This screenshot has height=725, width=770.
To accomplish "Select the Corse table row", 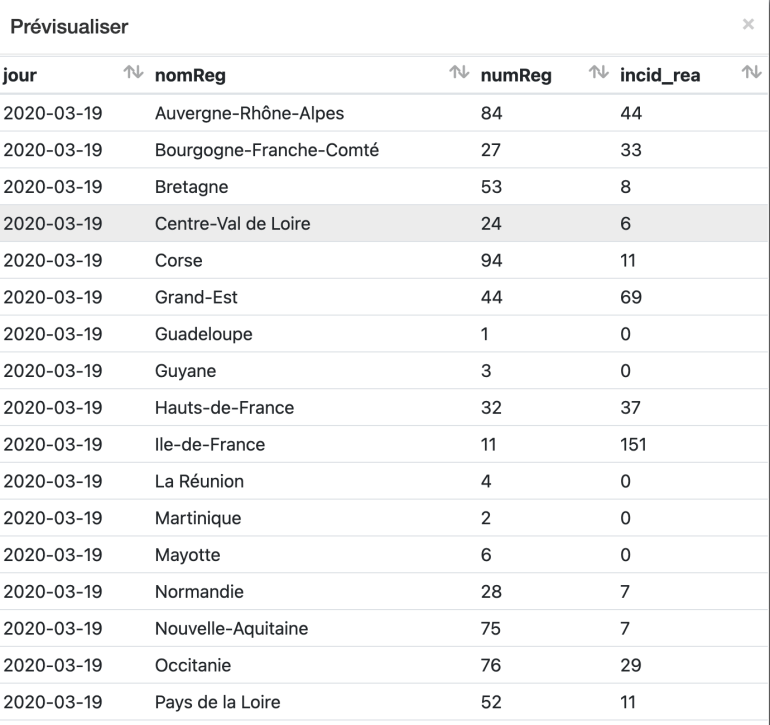I will tap(384, 260).
